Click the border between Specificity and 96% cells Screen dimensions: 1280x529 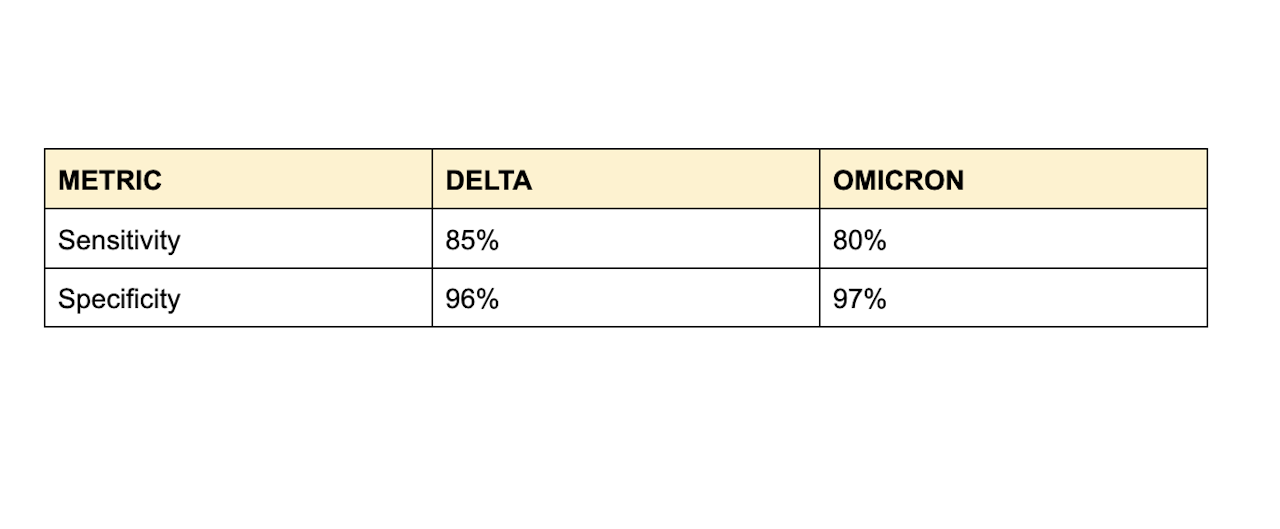(432, 297)
